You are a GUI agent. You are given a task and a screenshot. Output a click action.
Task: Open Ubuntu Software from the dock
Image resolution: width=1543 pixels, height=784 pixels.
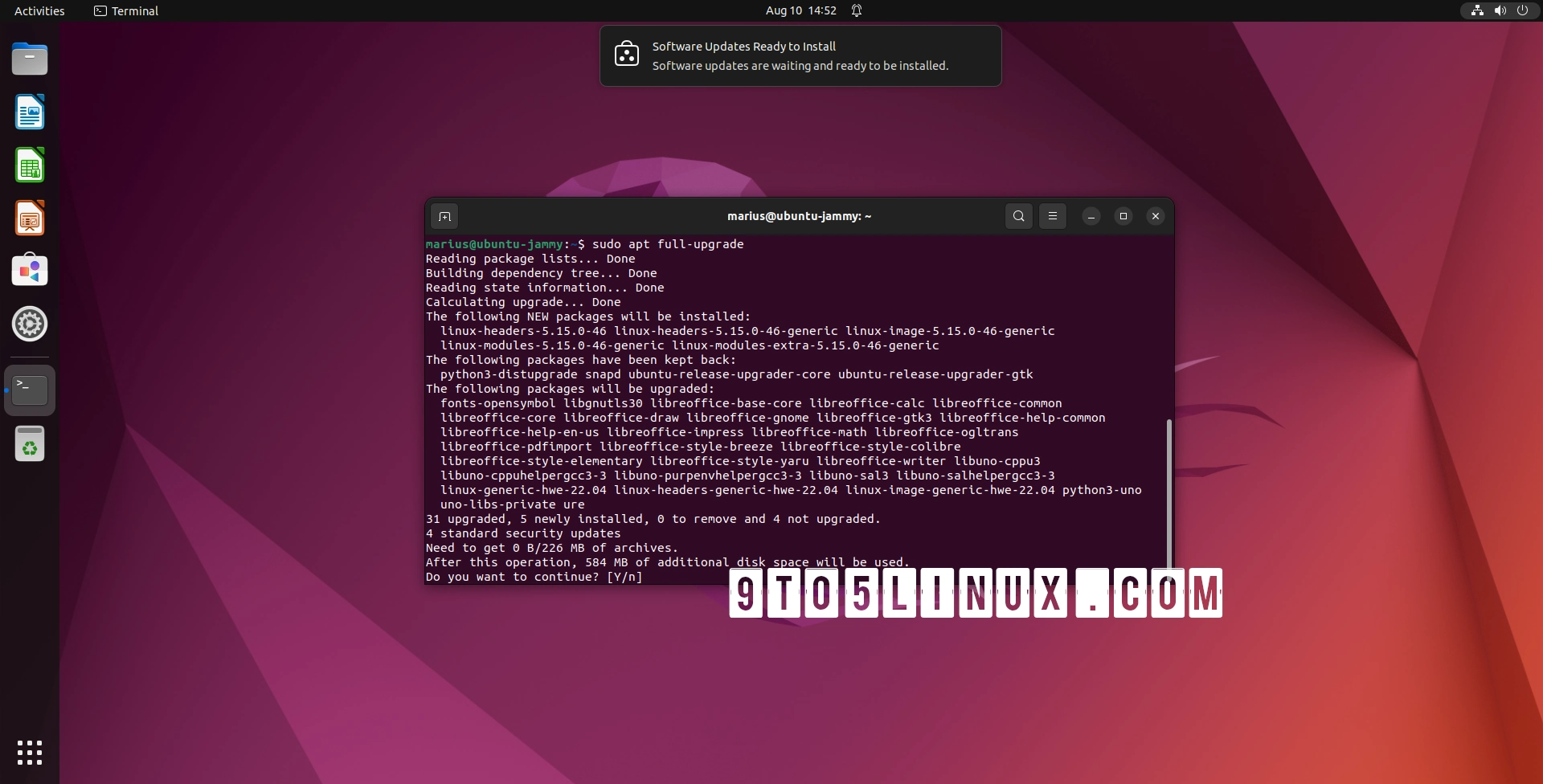tap(30, 271)
